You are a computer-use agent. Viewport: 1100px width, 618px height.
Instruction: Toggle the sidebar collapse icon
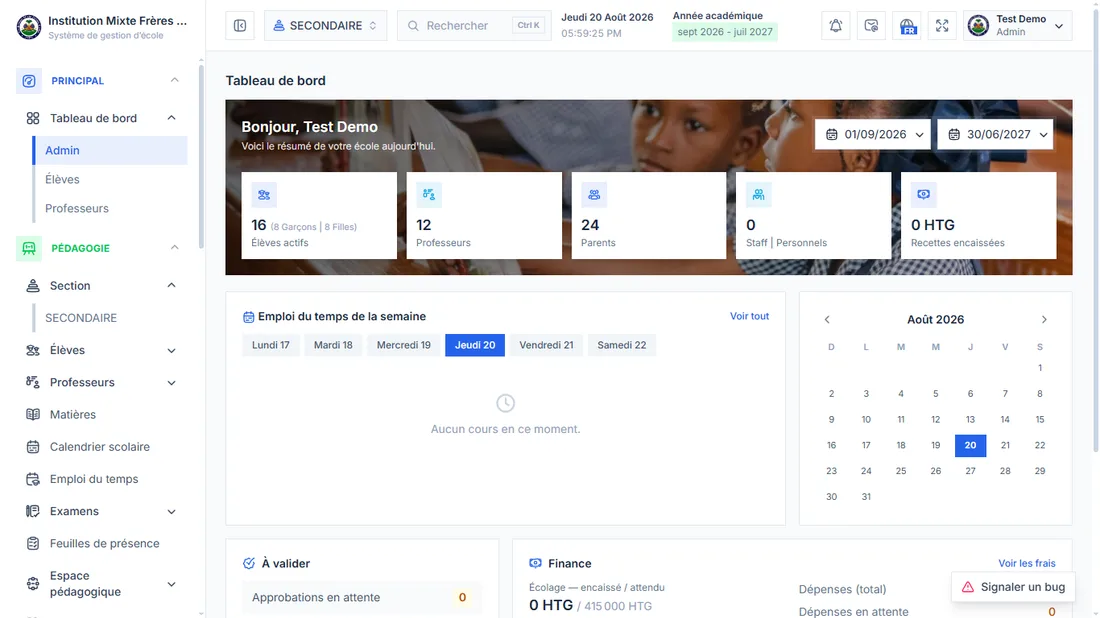[240, 26]
